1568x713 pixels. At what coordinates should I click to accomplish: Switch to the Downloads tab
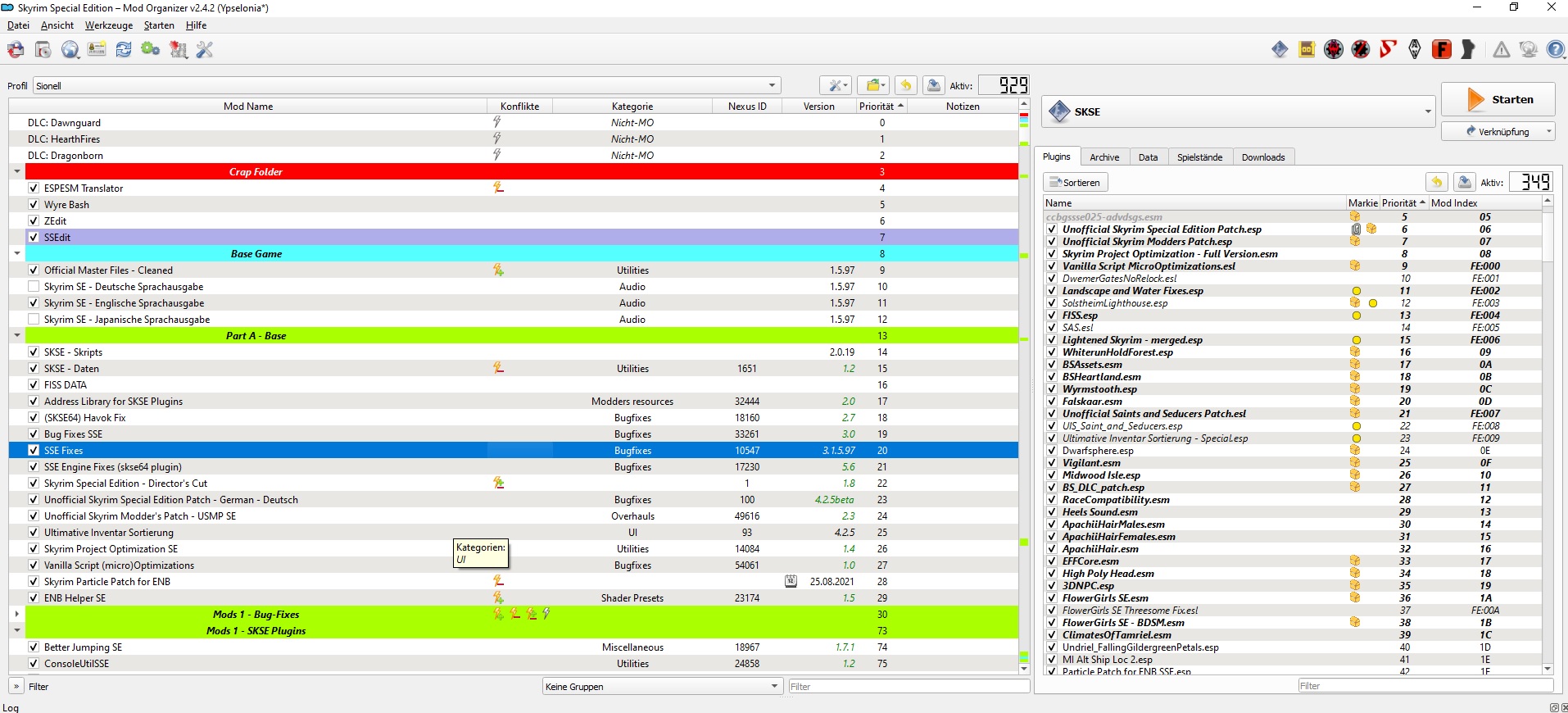(1262, 157)
